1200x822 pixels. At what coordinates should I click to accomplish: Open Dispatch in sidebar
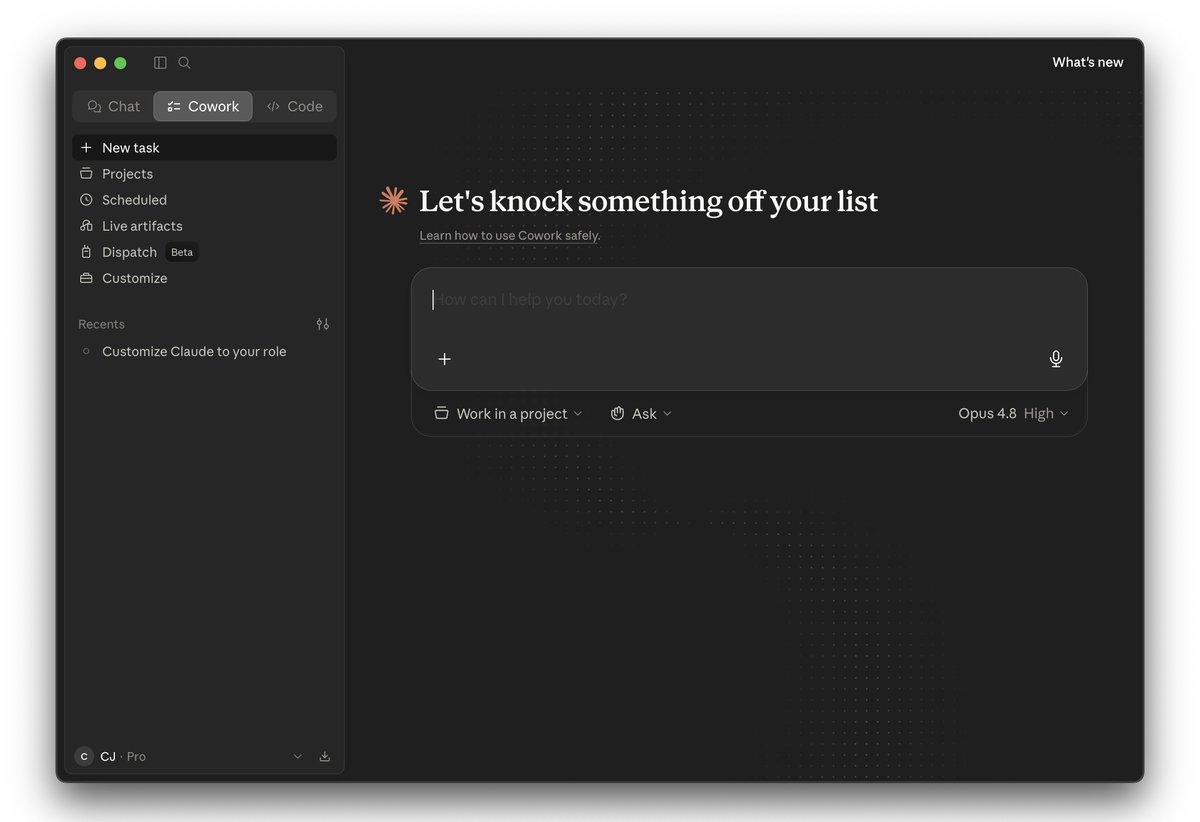pos(204,252)
